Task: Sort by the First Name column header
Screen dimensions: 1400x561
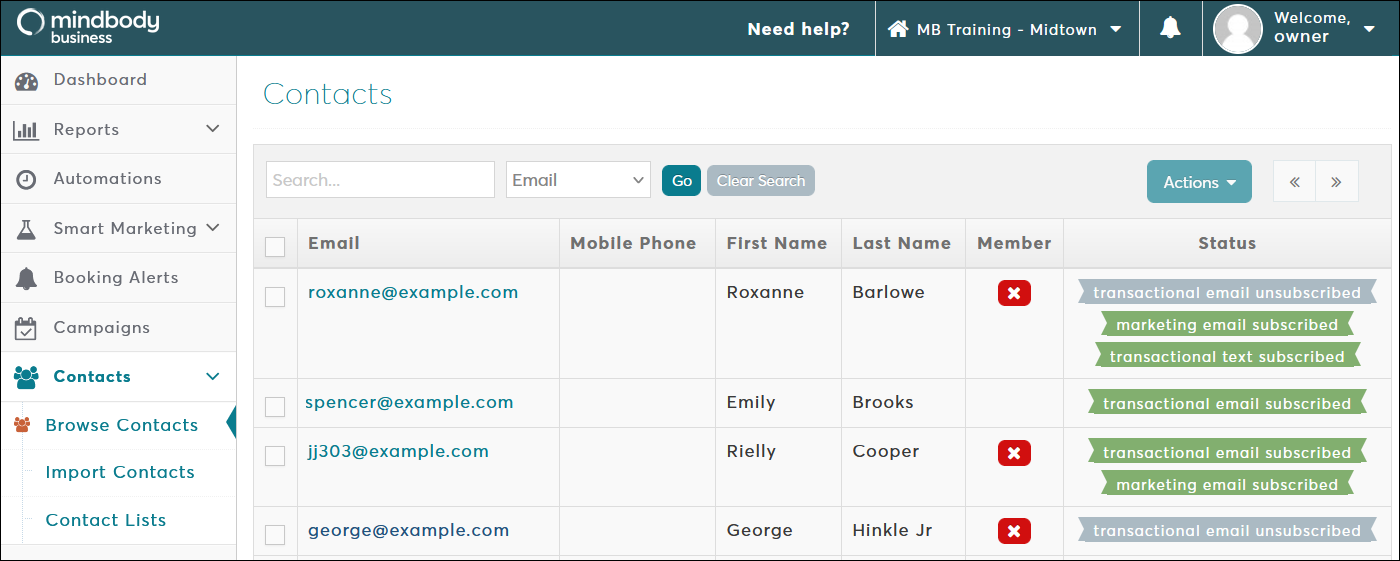Action: (777, 243)
